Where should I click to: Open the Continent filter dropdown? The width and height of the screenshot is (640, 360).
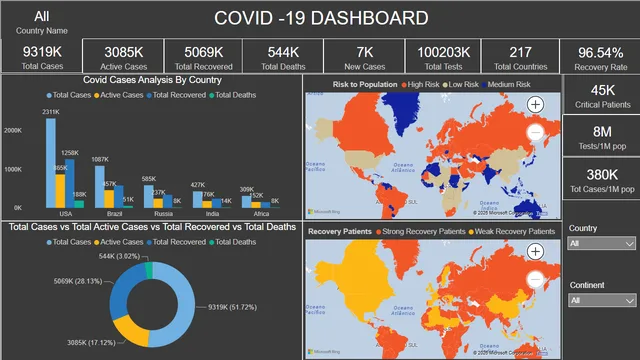pyautogui.click(x=602, y=300)
